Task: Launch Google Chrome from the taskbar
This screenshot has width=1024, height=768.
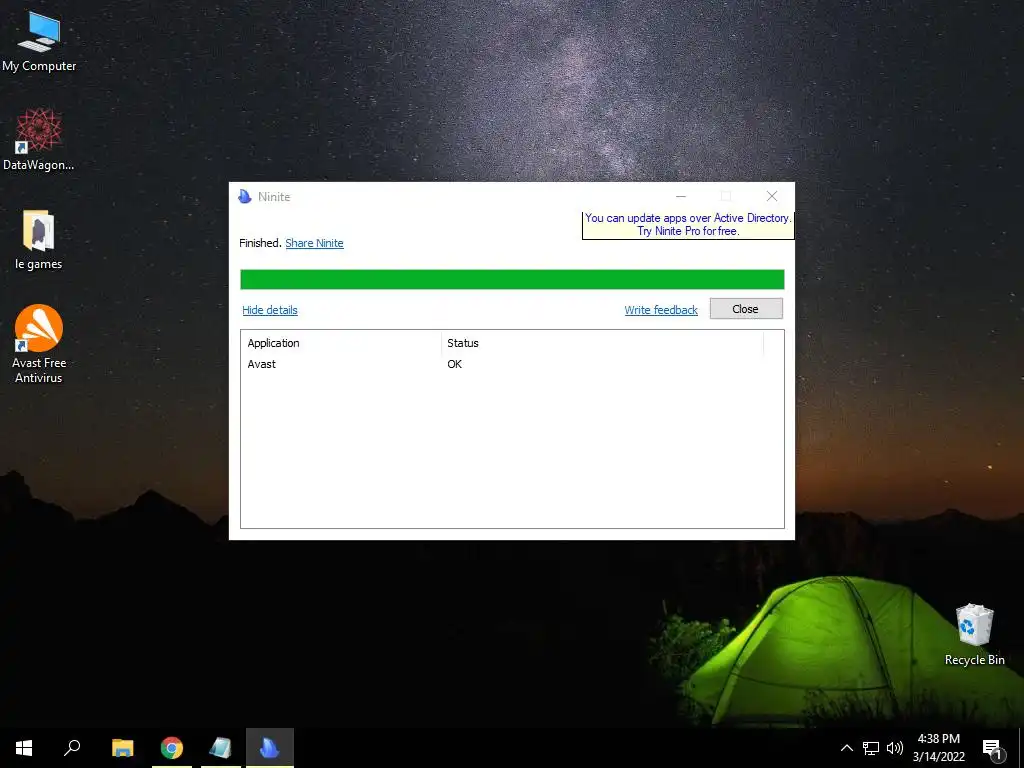Action: [172, 748]
